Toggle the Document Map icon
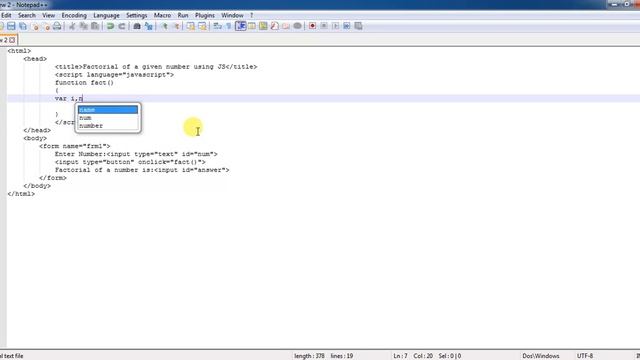 click(263, 26)
